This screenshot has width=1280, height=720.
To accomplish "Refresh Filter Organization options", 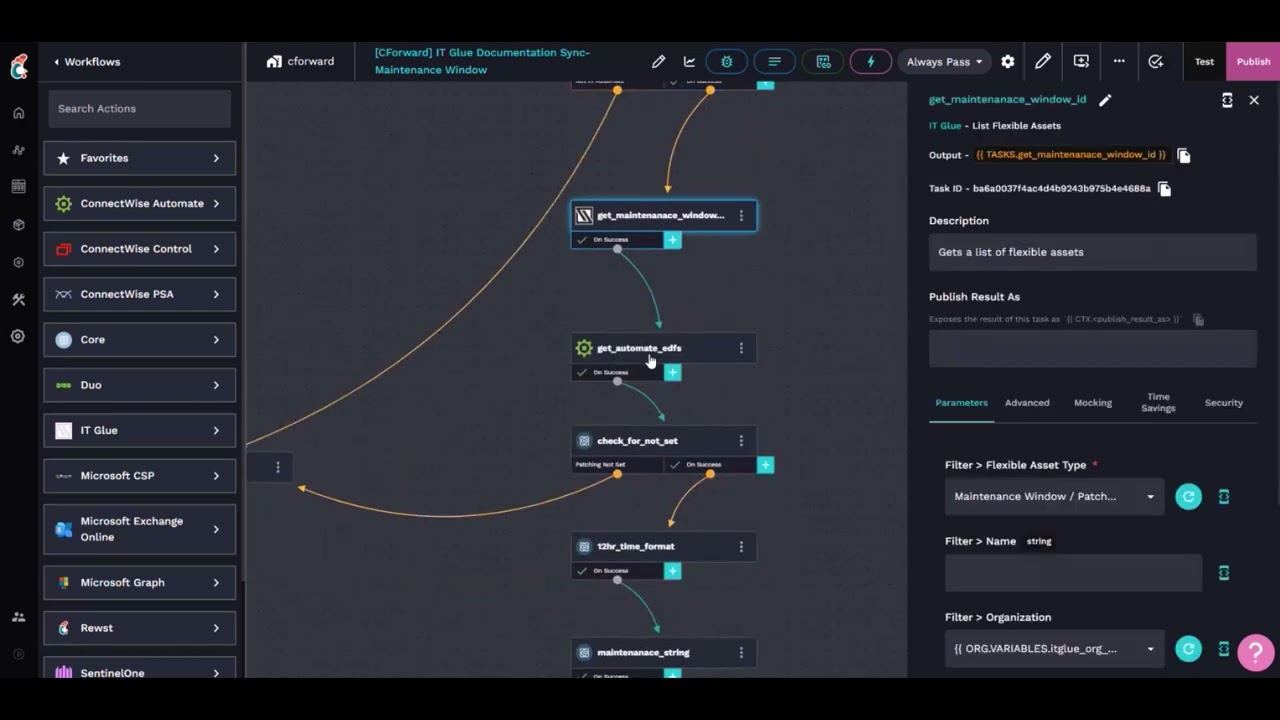I will tap(1188, 649).
